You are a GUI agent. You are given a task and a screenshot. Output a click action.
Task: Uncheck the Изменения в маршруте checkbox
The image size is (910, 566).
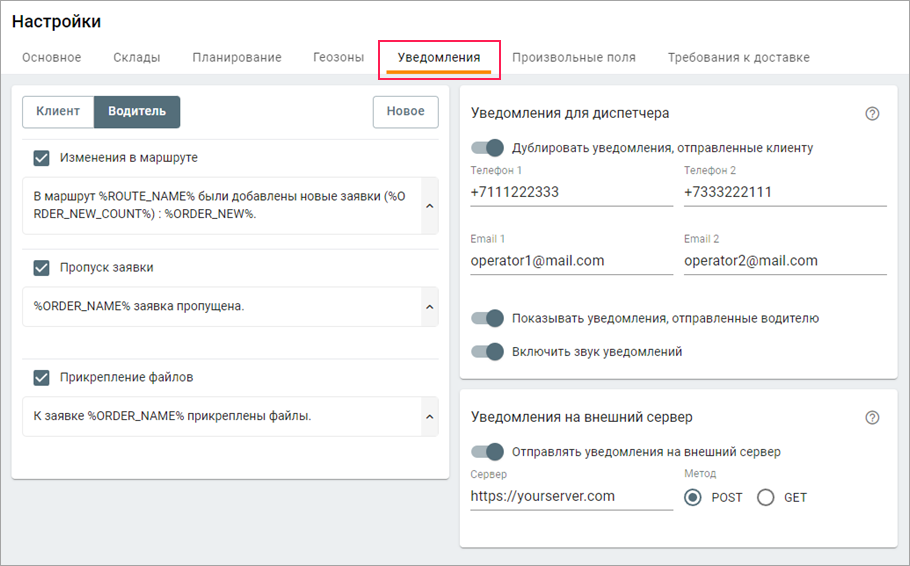pyautogui.click(x=41, y=158)
